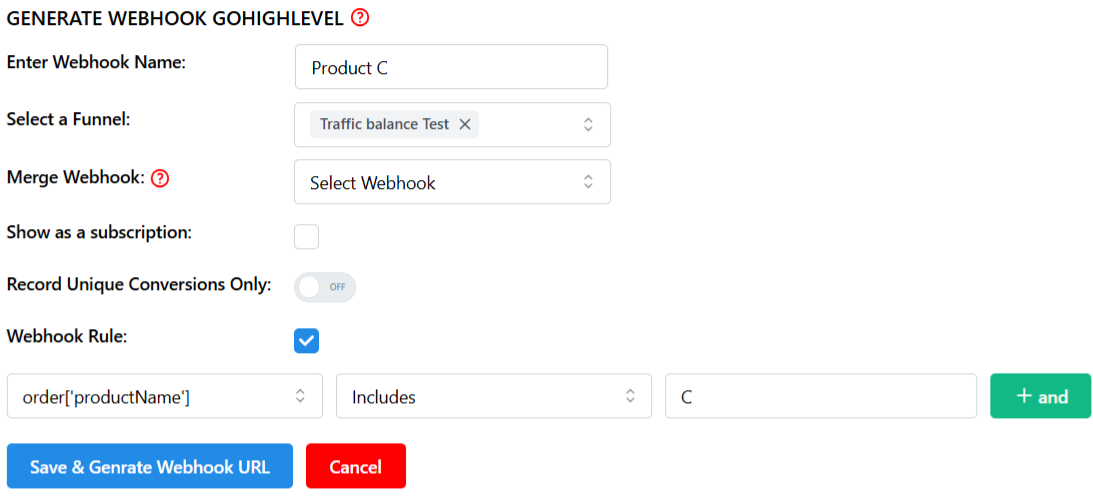The height and width of the screenshot is (496, 1093).
Task: Click arrows icon on Includes selector
Action: click(630, 396)
